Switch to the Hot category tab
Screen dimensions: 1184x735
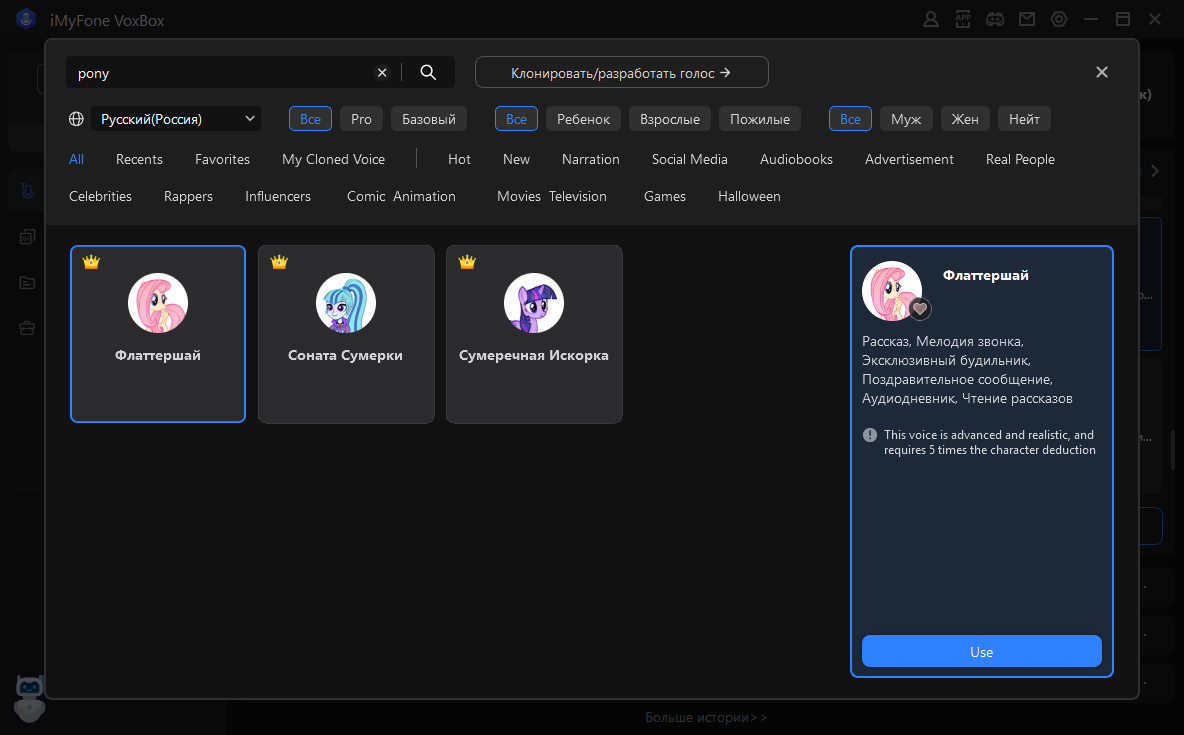(459, 159)
